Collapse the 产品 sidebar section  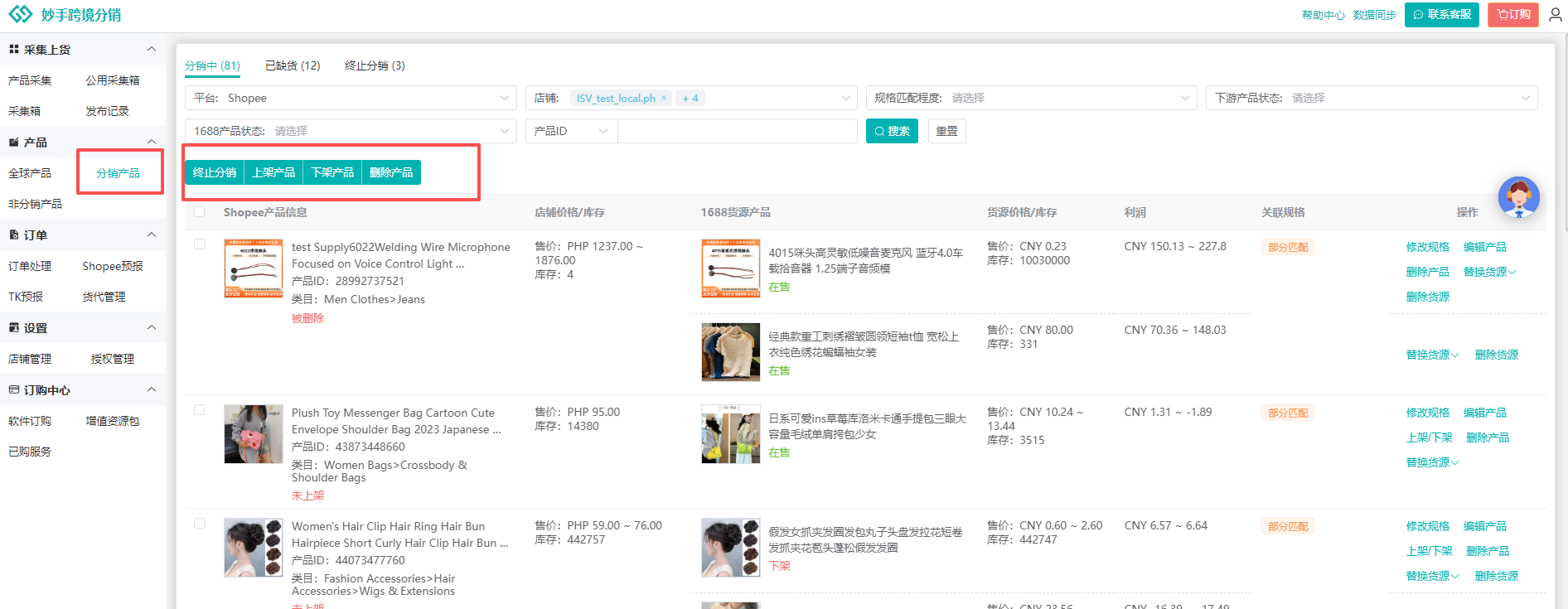(152, 142)
